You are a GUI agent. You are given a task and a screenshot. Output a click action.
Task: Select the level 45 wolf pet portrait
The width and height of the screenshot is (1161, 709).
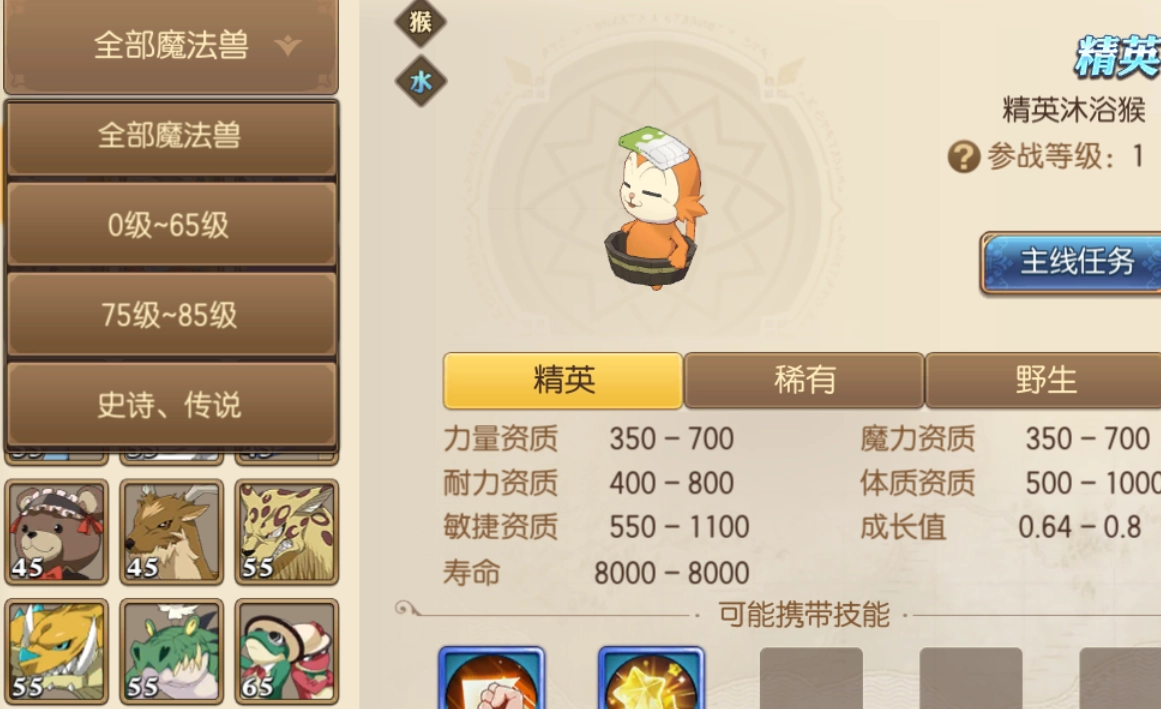tap(172, 531)
